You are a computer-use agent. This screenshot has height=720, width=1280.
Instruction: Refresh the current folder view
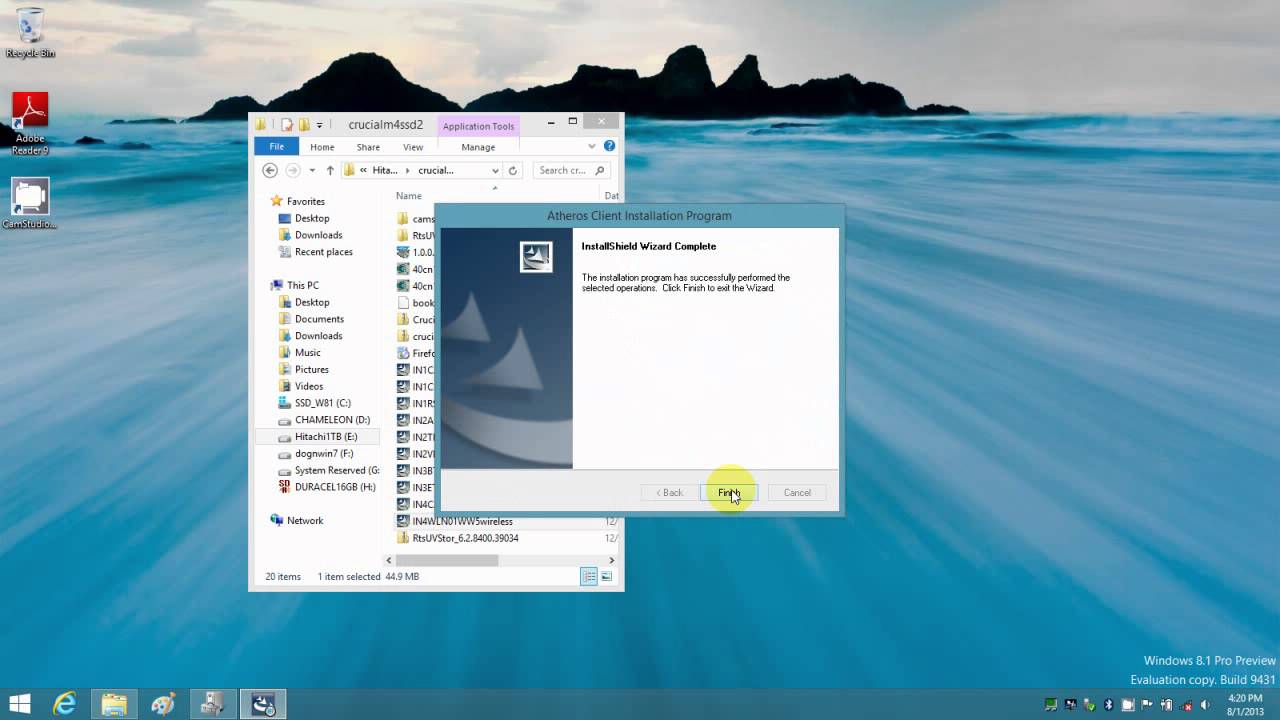click(x=513, y=170)
